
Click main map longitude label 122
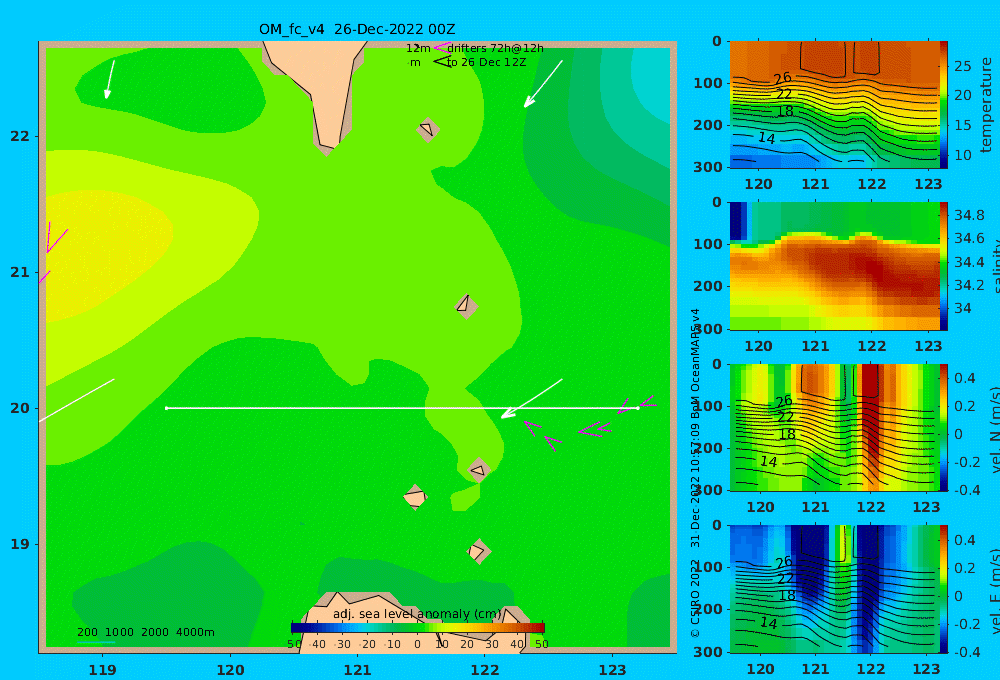(485, 670)
